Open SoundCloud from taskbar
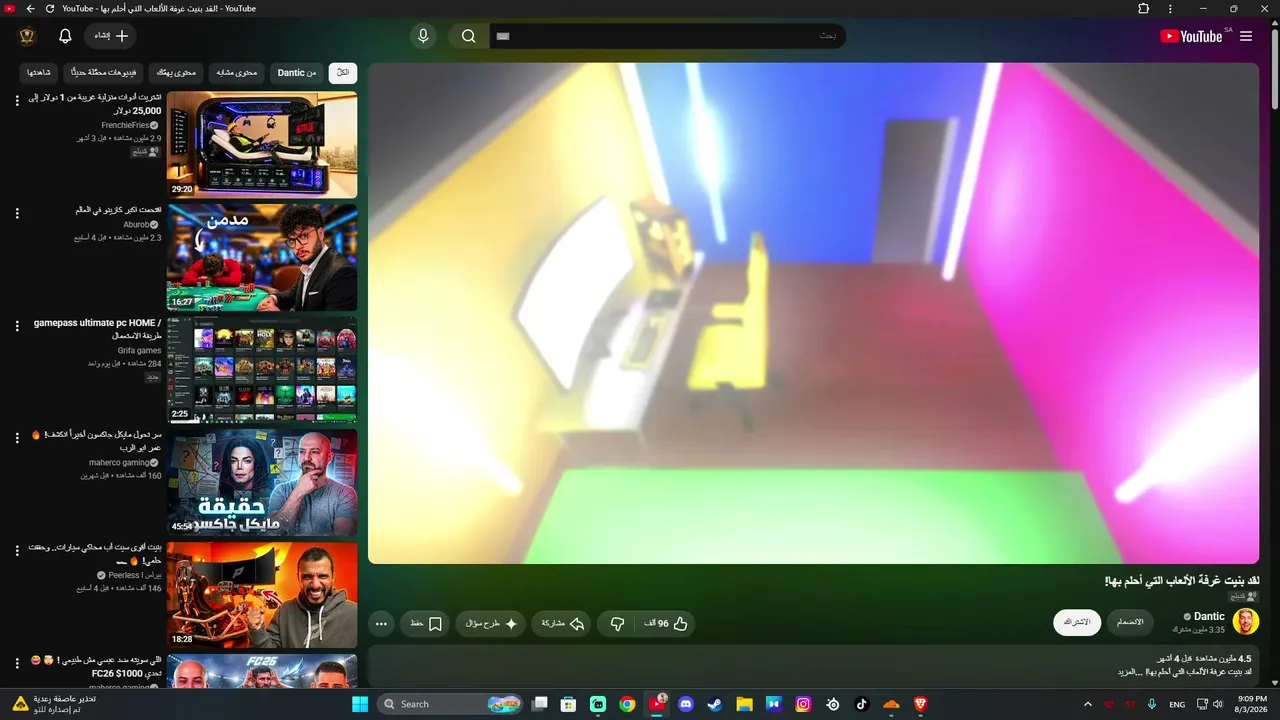Screen dimensions: 1280x720 click(891, 704)
